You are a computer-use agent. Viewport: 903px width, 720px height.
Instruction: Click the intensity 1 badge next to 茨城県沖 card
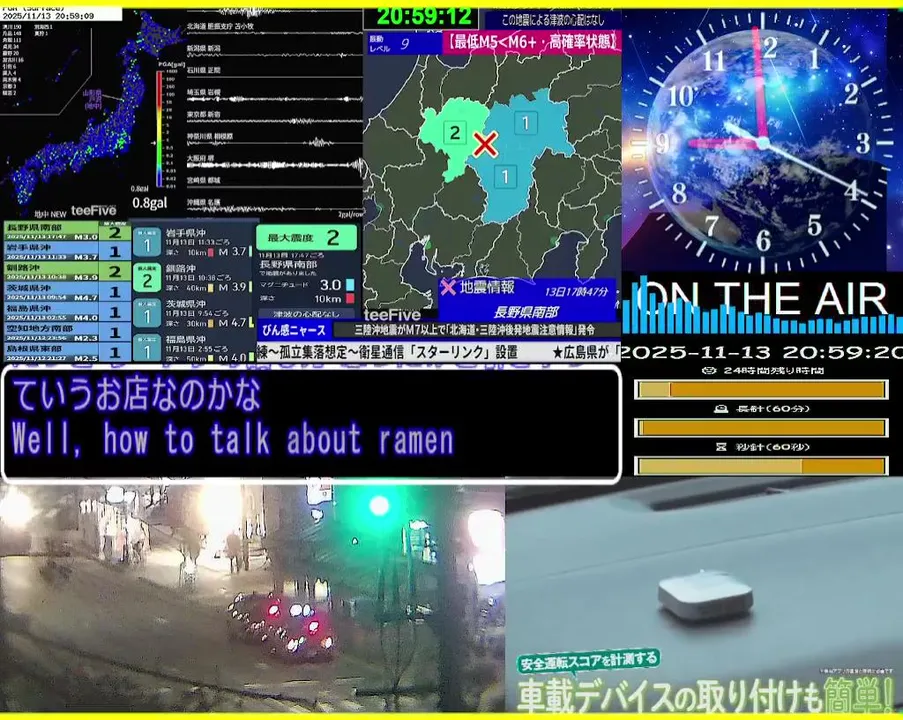tap(147, 313)
